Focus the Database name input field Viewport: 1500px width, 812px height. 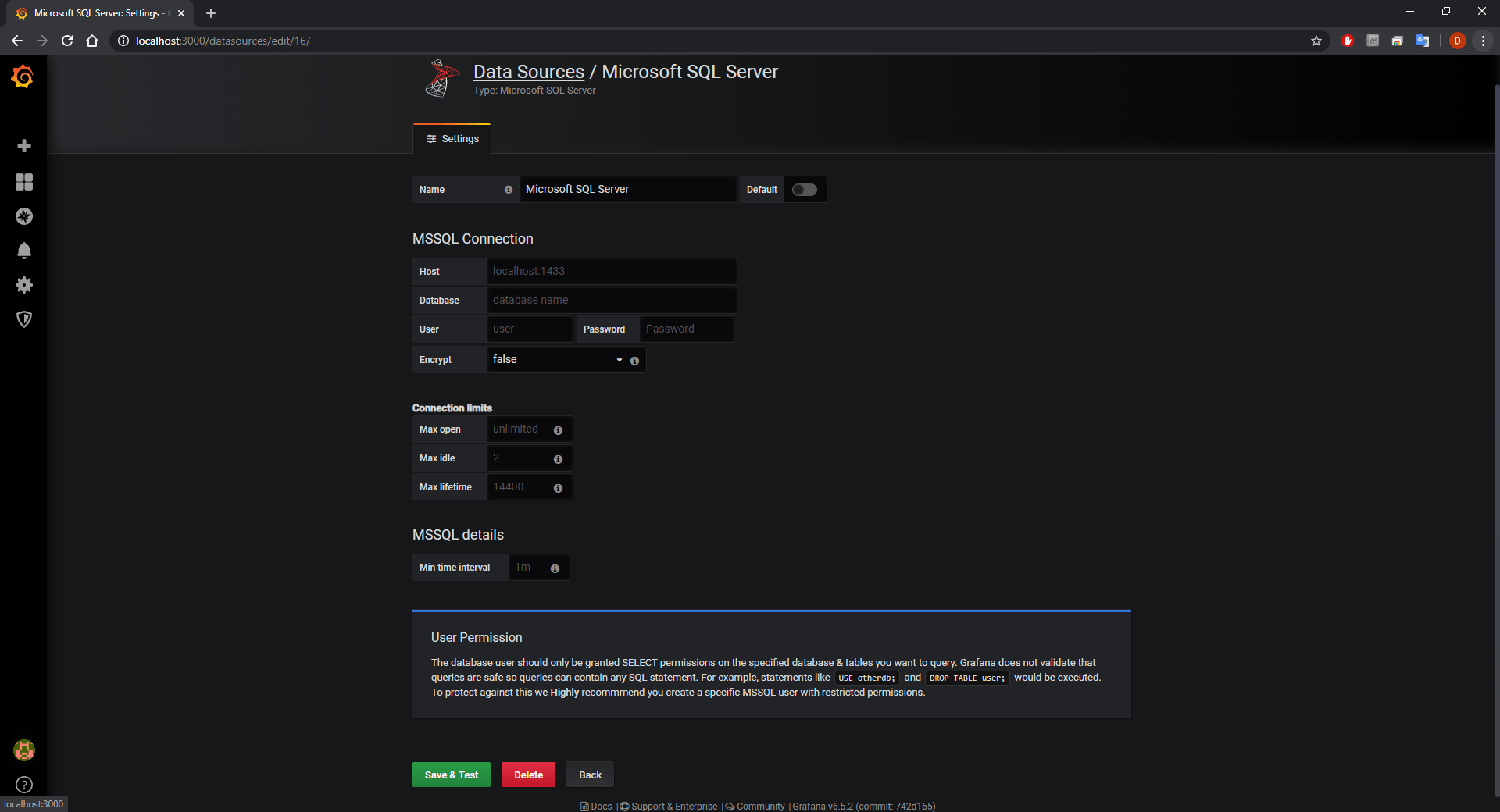pos(611,301)
